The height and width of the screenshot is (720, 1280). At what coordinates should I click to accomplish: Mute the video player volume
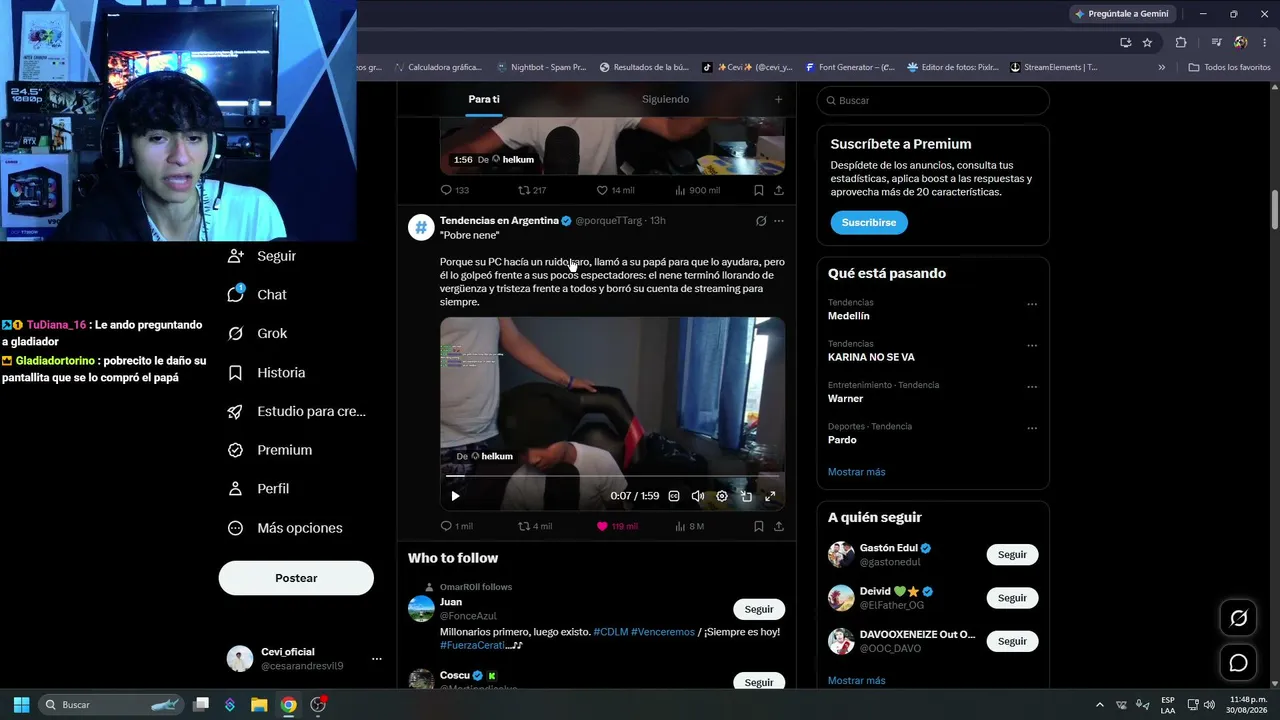698,496
